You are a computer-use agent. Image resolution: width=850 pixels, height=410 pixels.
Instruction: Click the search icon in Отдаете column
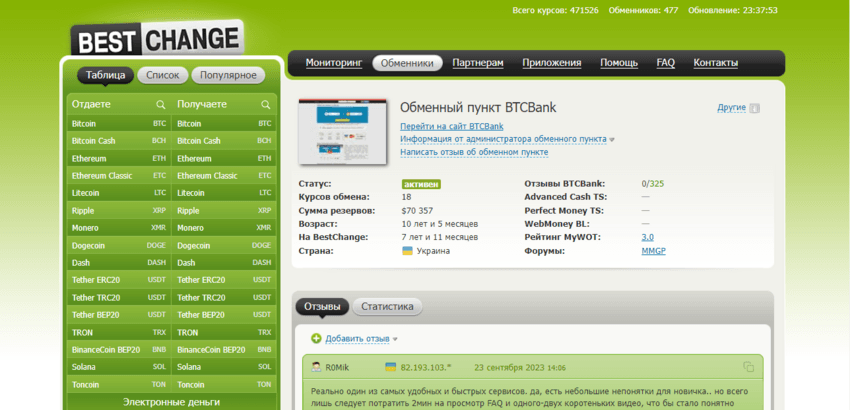160,104
